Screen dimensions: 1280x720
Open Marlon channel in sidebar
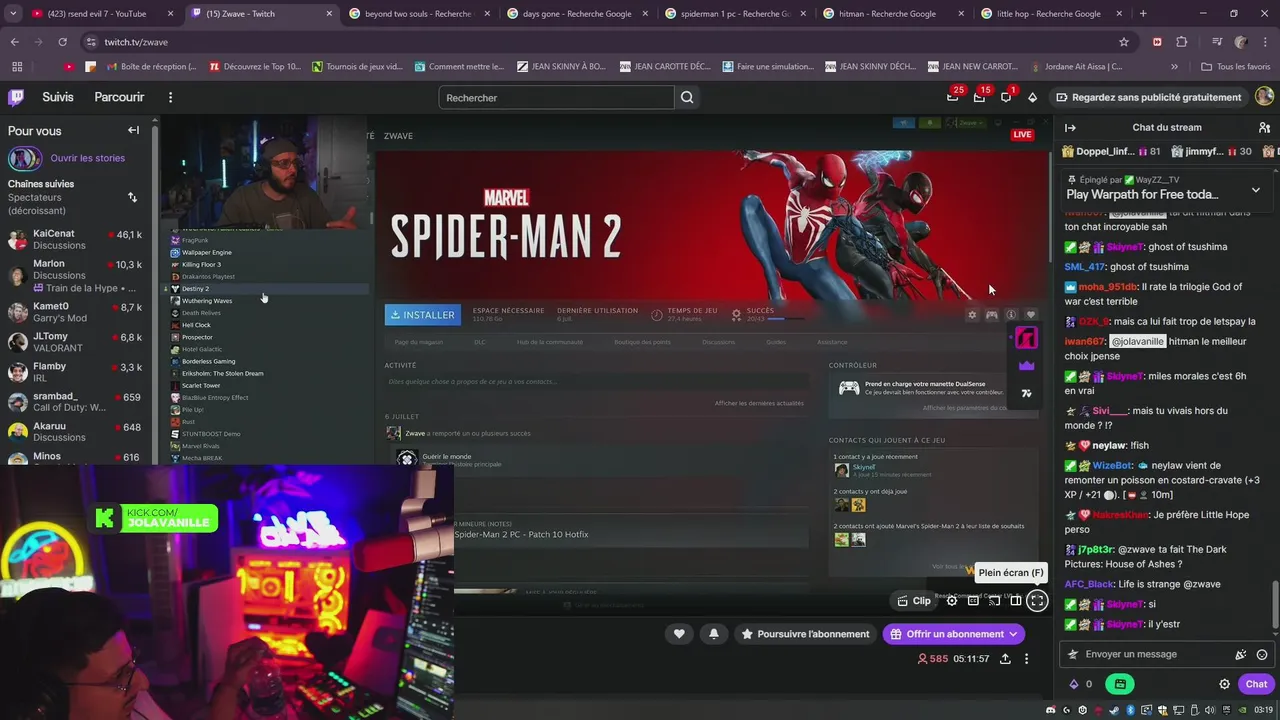point(75,275)
